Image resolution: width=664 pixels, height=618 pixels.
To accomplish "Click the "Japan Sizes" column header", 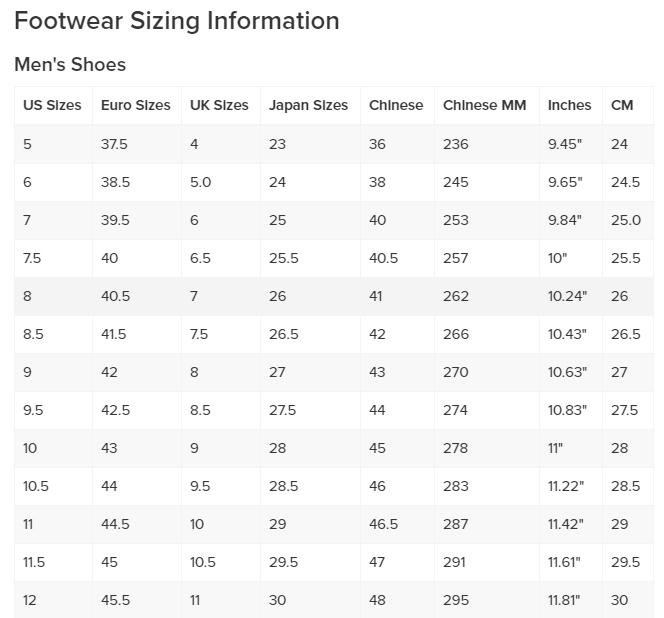I will point(308,105).
